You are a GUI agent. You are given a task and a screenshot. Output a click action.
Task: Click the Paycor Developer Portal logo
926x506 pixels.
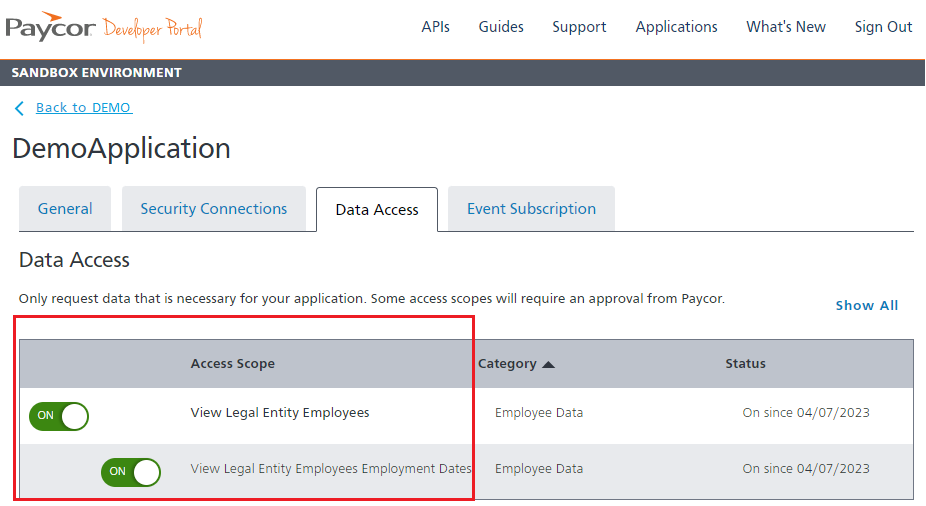tap(104, 27)
